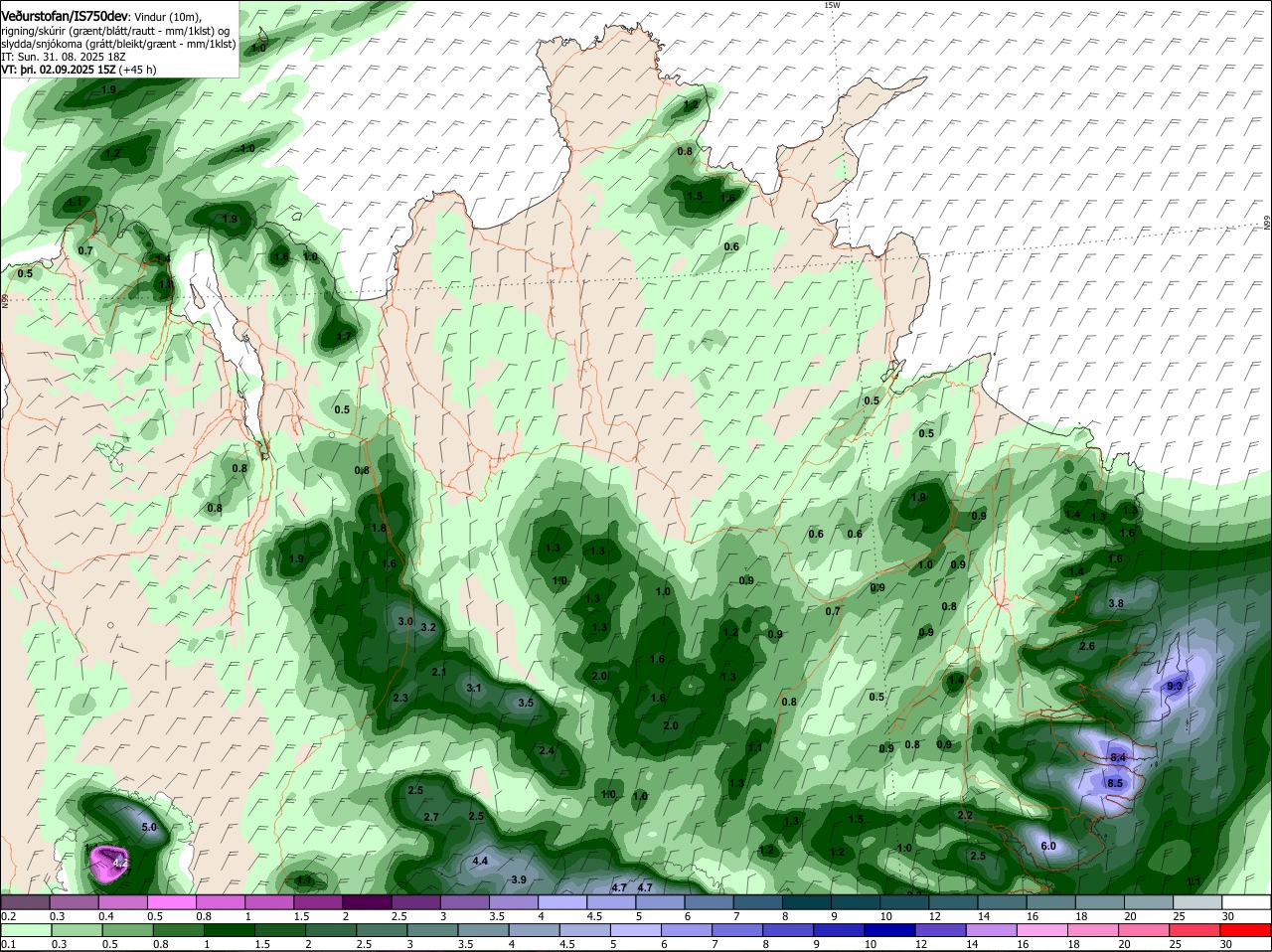Click the N99 label on the right edge

1267,224
